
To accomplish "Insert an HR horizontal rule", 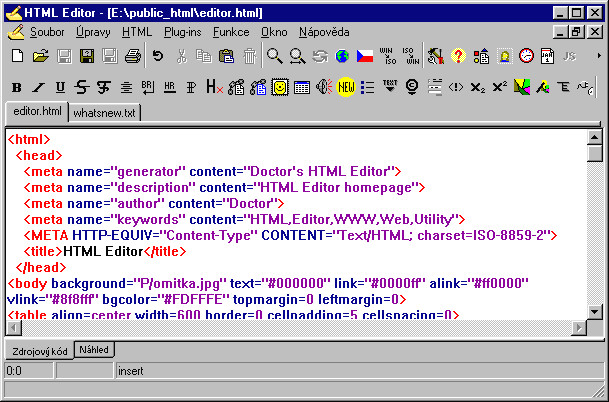I will (x=169, y=87).
